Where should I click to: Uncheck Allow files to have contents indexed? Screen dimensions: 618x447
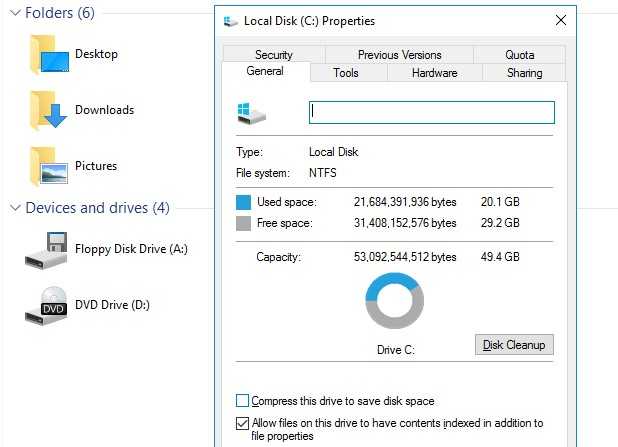click(x=242, y=423)
